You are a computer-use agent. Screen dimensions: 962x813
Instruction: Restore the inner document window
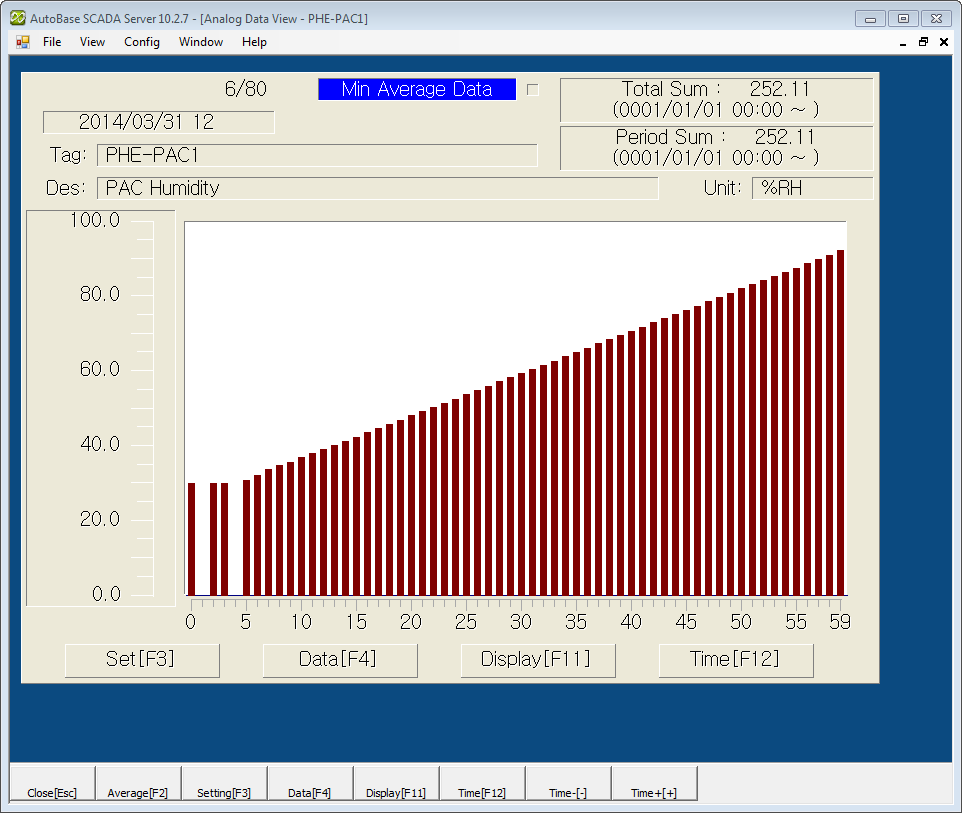pos(923,42)
